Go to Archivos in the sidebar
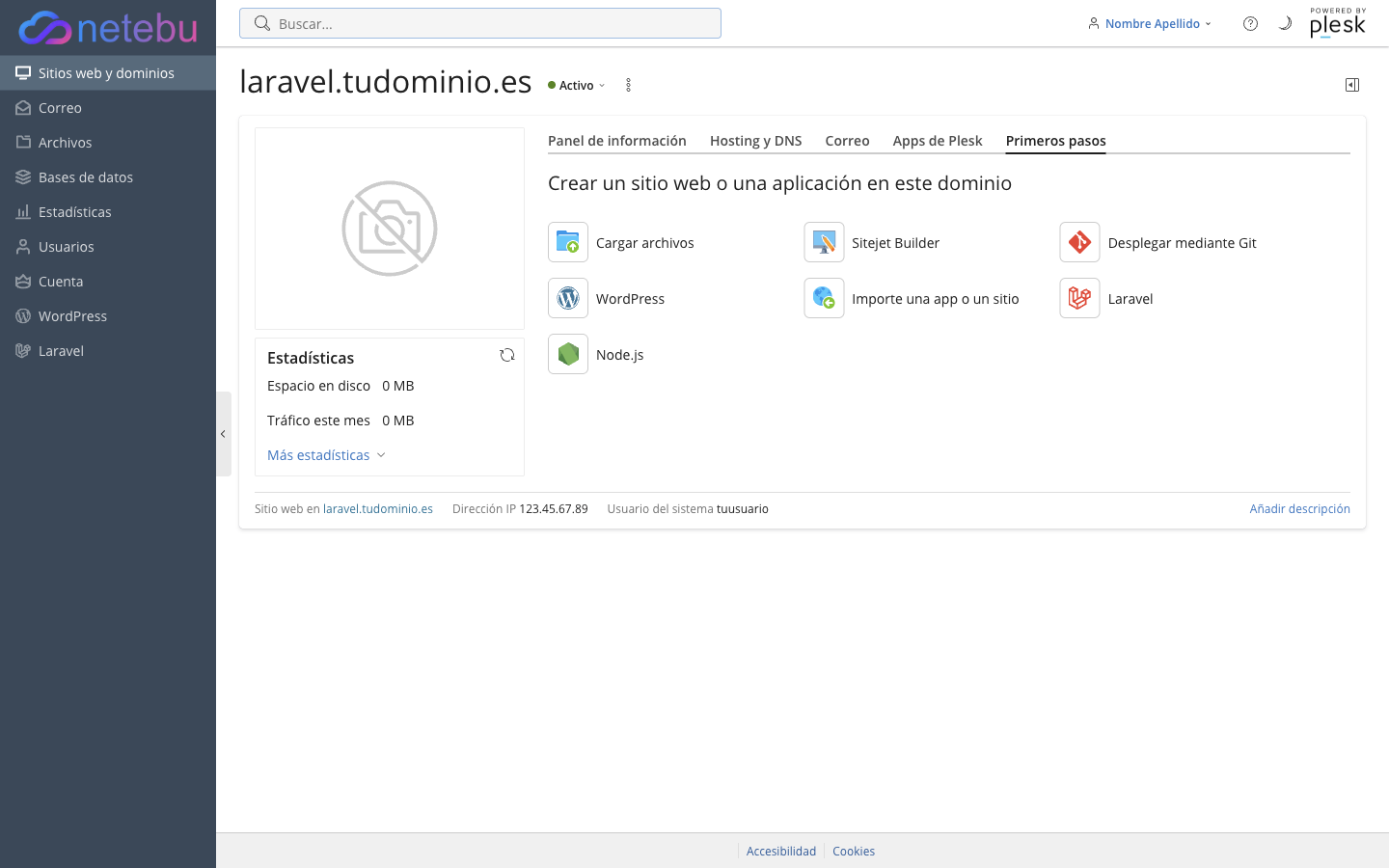This screenshot has height=868, width=1389. pyautogui.click(x=108, y=143)
